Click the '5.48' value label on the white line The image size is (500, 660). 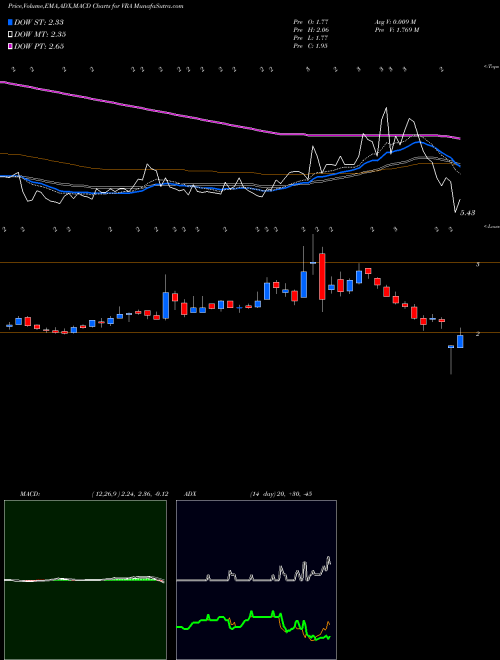pos(468,213)
